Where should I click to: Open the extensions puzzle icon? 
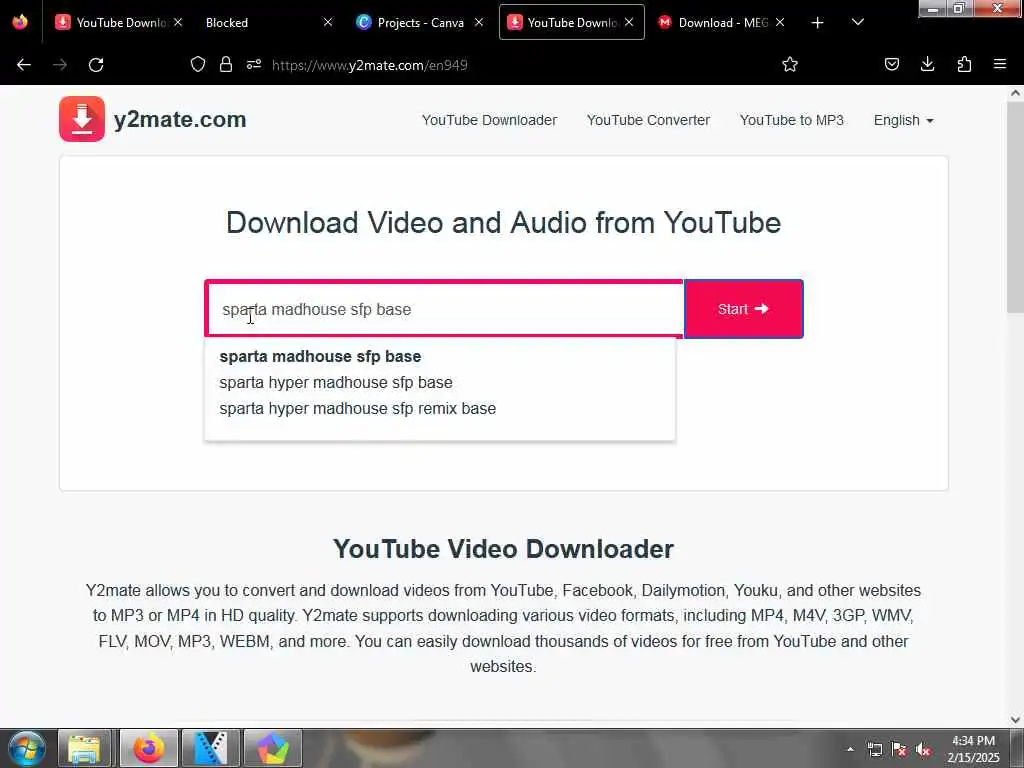[964, 64]
